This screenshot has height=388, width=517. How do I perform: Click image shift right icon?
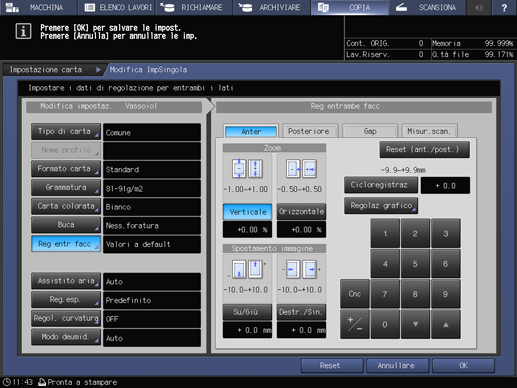click(309, 269)
